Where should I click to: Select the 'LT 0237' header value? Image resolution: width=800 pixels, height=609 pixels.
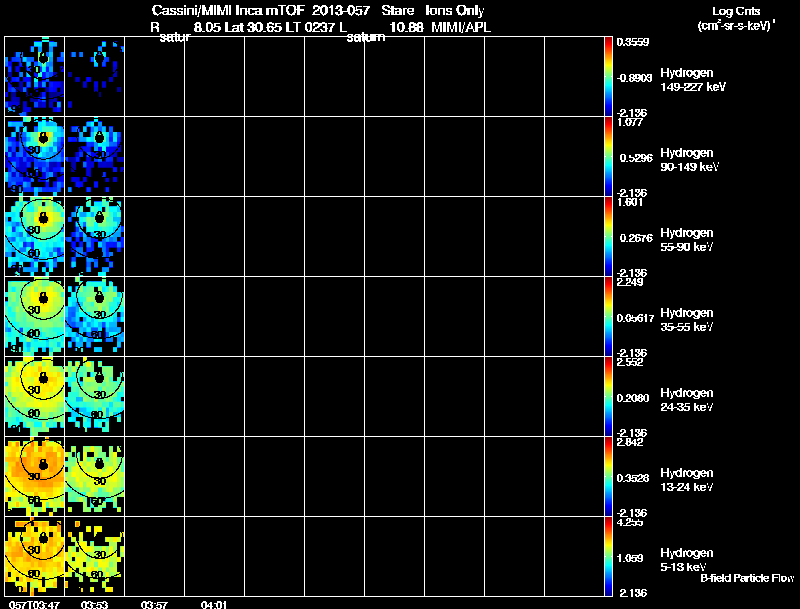click(x=312, y=27)
